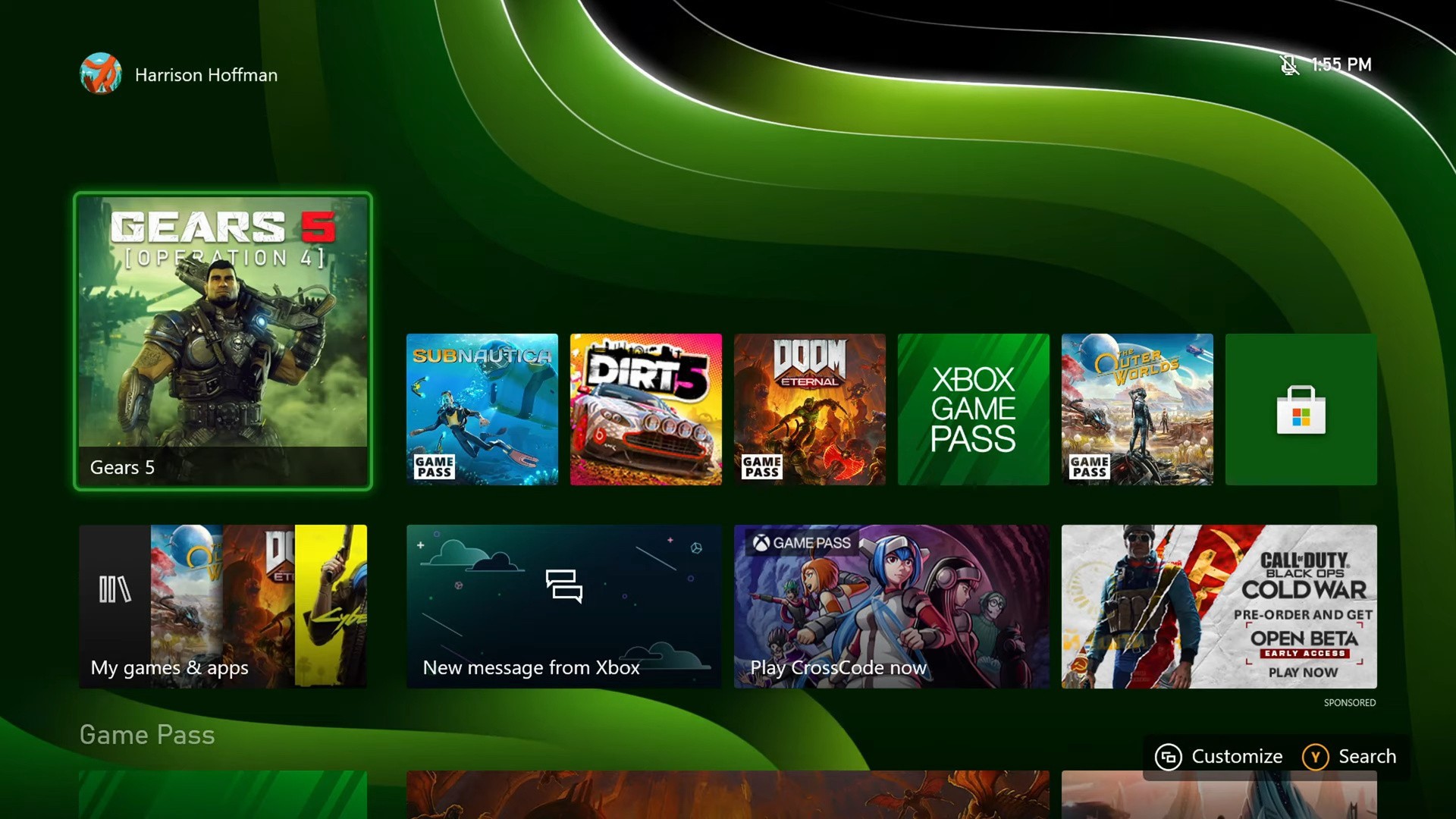Image resolution: width=1456 pixels, height=819 pixels.
Task: Open Call of Duty Cold War sponsored ad
Action: tap(1219, 607)
